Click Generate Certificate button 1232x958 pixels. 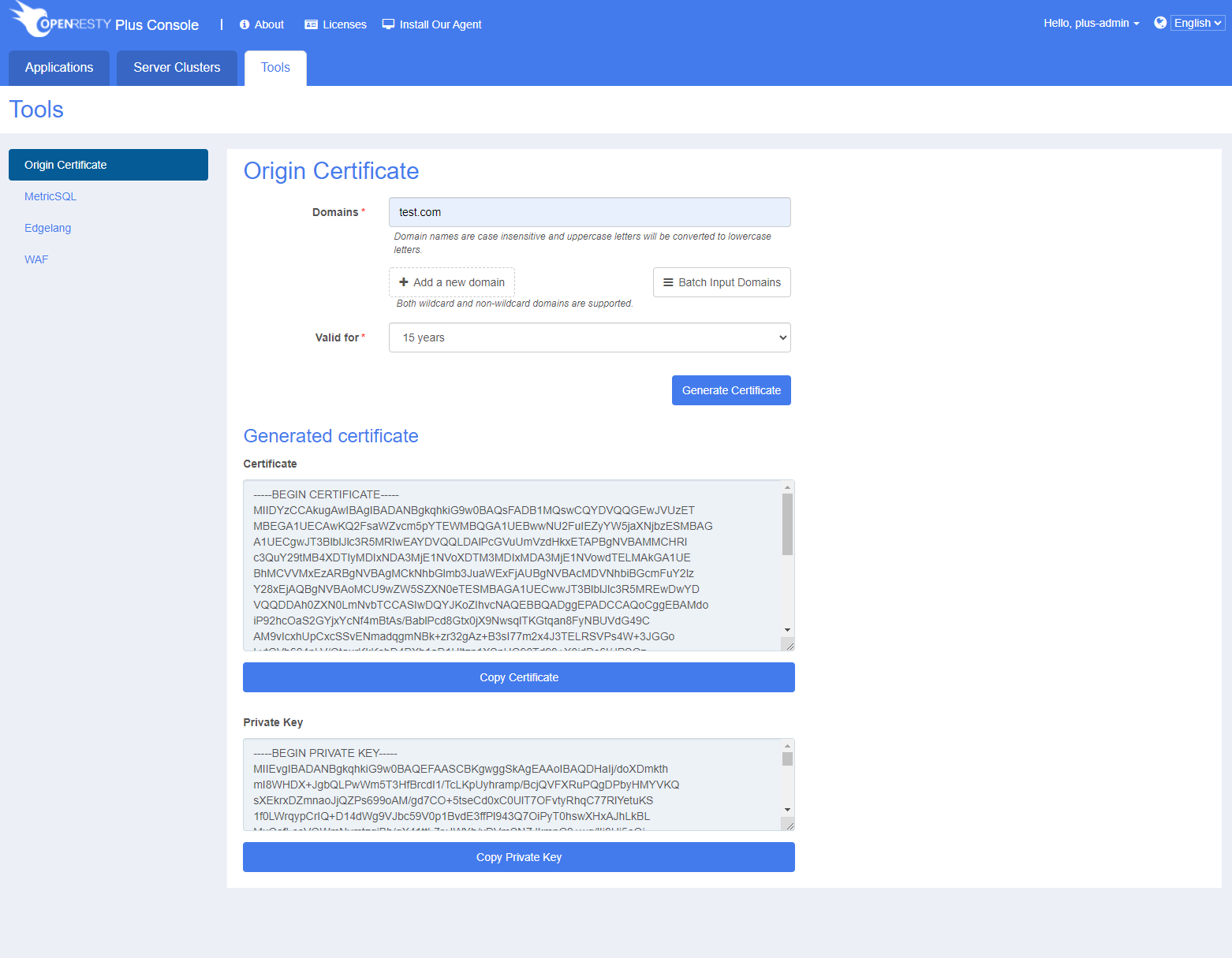[731, 390]
